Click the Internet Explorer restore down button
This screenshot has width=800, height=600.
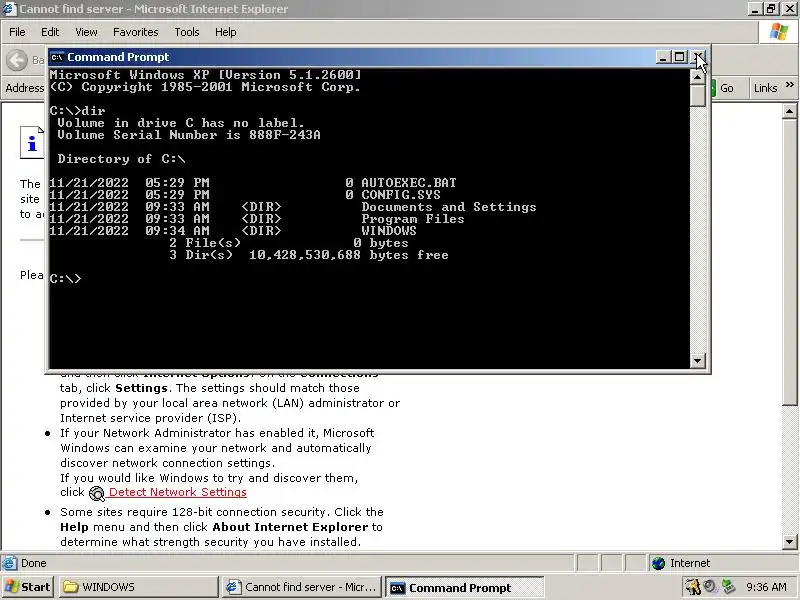click(771, 9)
